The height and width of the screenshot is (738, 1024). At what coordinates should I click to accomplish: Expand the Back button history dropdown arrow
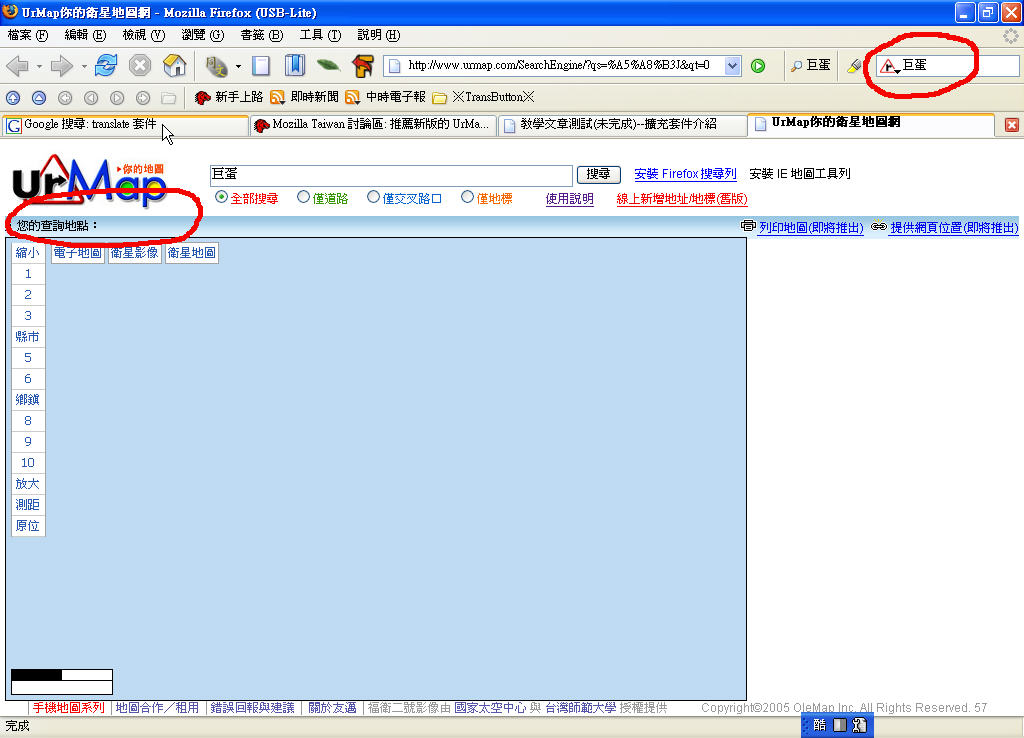click(39, 66)
